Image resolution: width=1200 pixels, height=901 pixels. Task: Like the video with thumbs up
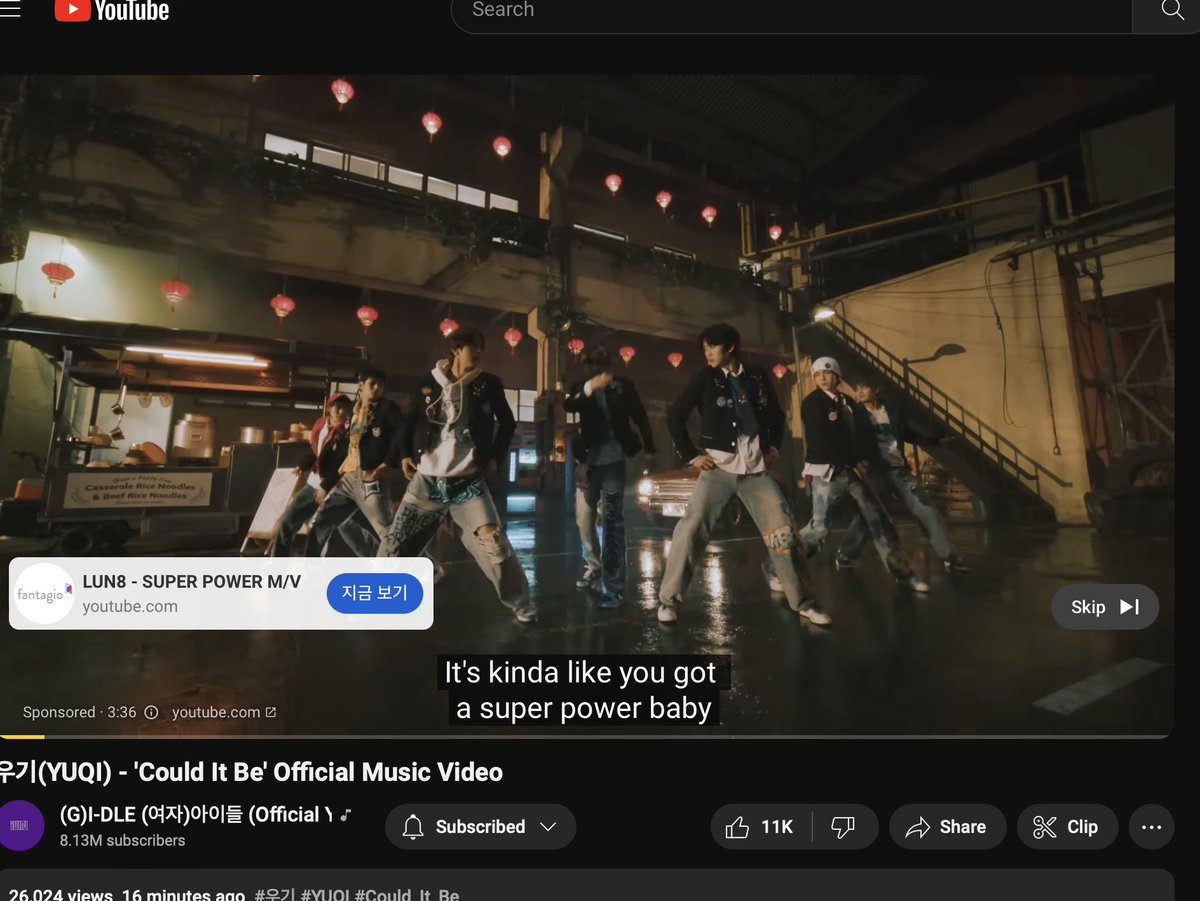coord(762,827)
